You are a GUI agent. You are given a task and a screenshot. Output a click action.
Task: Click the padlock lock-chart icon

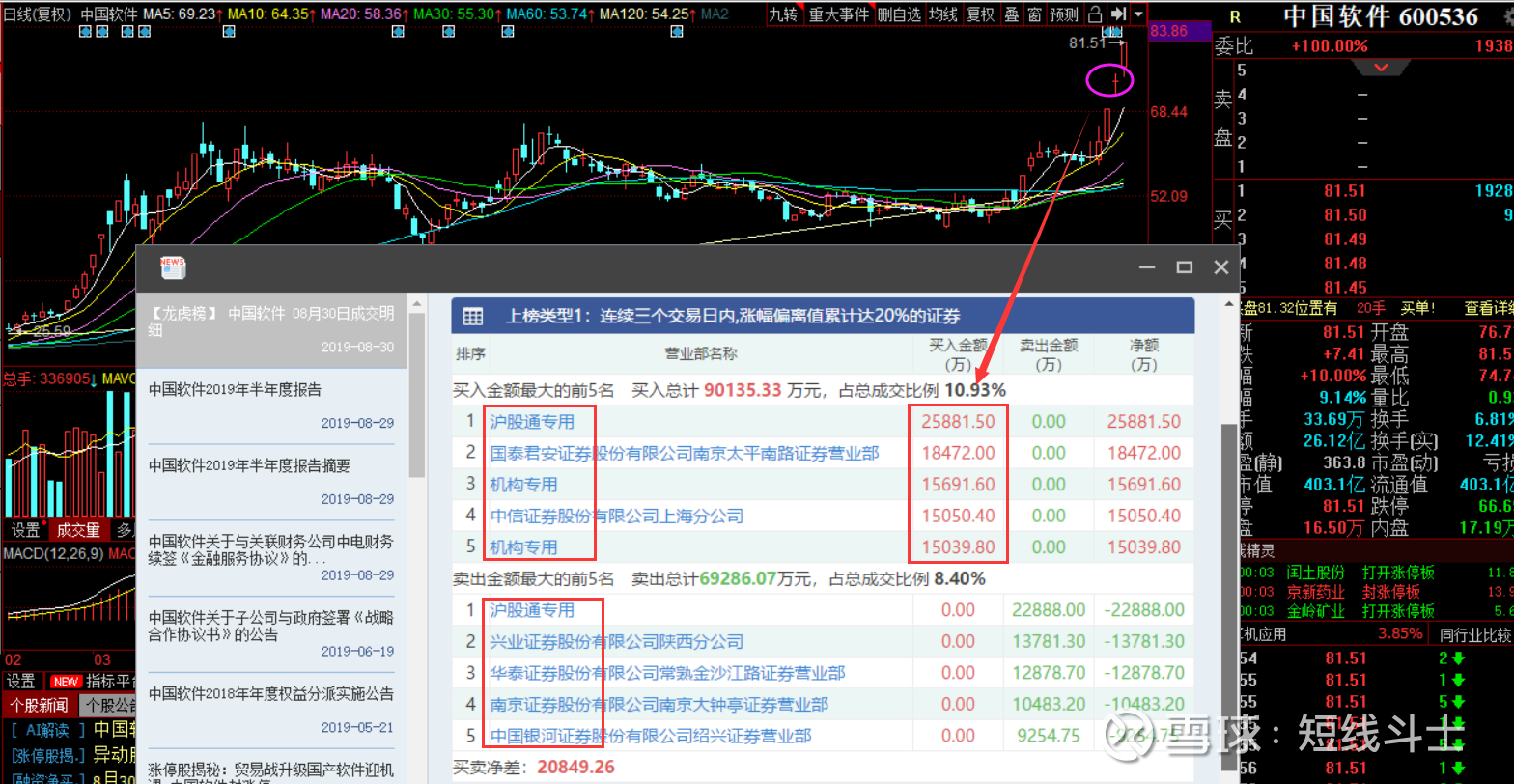point(1095,14)
